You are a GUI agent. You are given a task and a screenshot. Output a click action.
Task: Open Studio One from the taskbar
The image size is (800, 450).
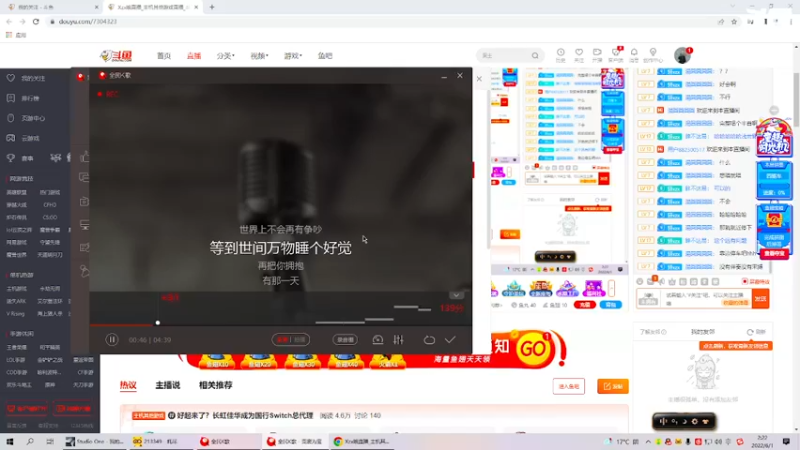pyautogui.click(x=94, y=441)
